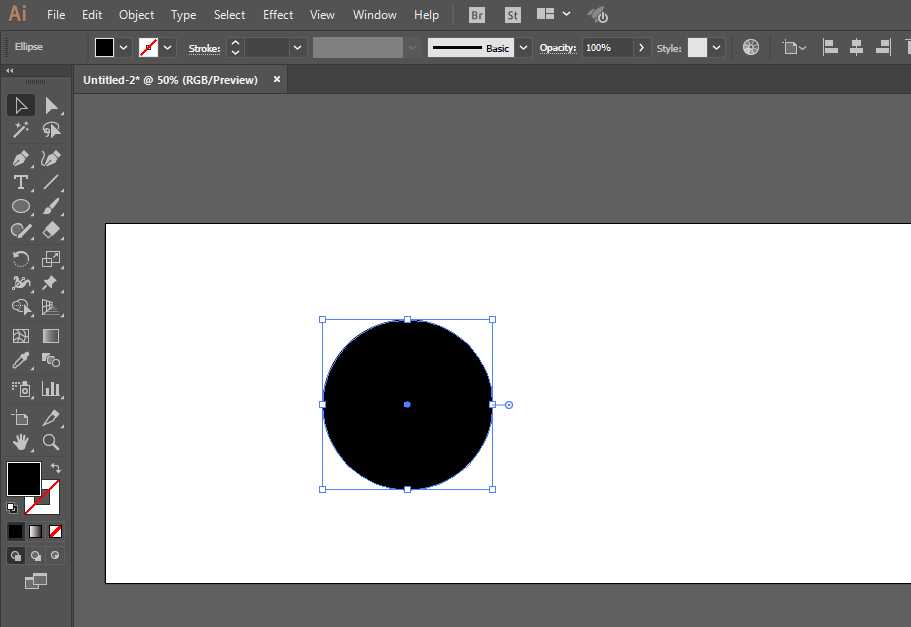Viewport: 911px width, 627px height.
Task: Activate the Gradient button below the swatches
Action: (x=35, y=531)
